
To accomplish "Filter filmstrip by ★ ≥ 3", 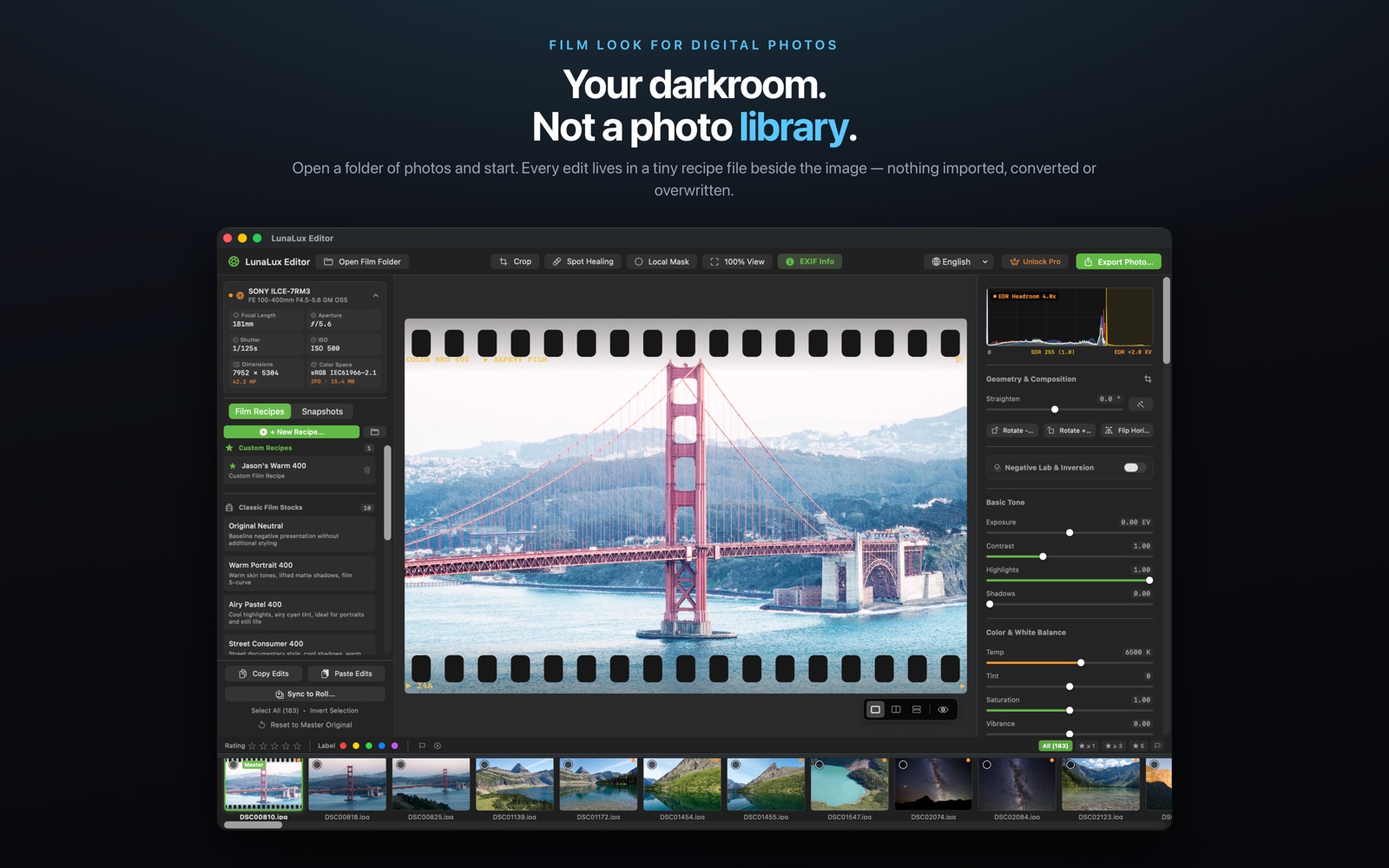I will pos(1114,746).
